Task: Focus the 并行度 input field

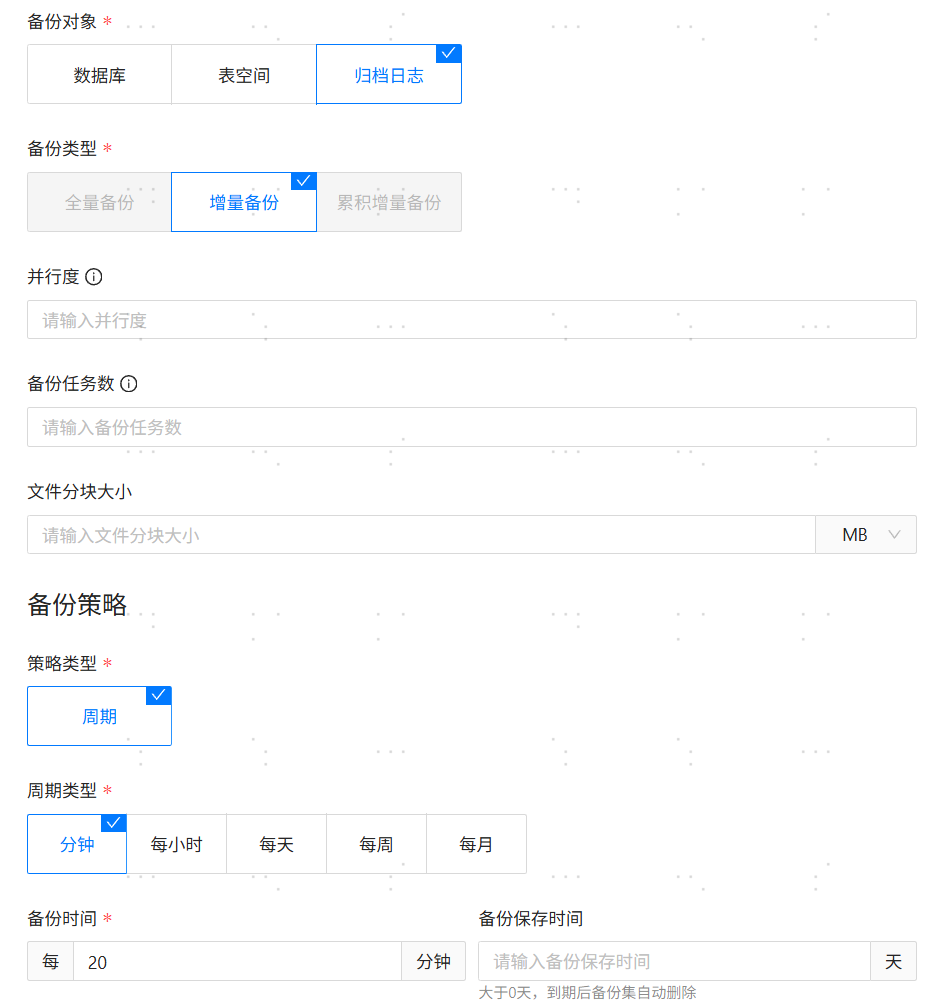Action: pos(471,320)
